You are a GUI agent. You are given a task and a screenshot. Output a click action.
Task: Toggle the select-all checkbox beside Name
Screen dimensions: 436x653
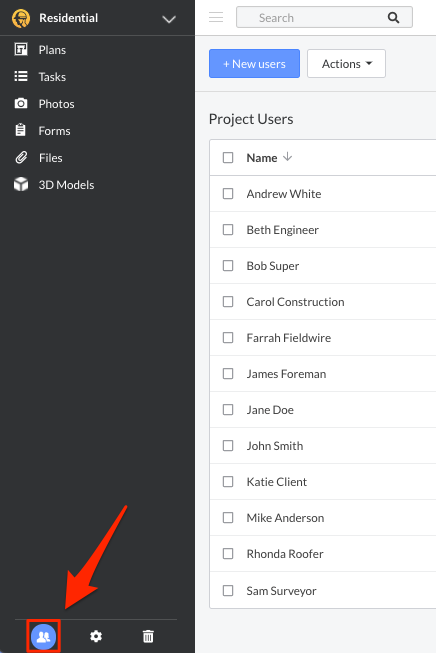click(228, 157)
